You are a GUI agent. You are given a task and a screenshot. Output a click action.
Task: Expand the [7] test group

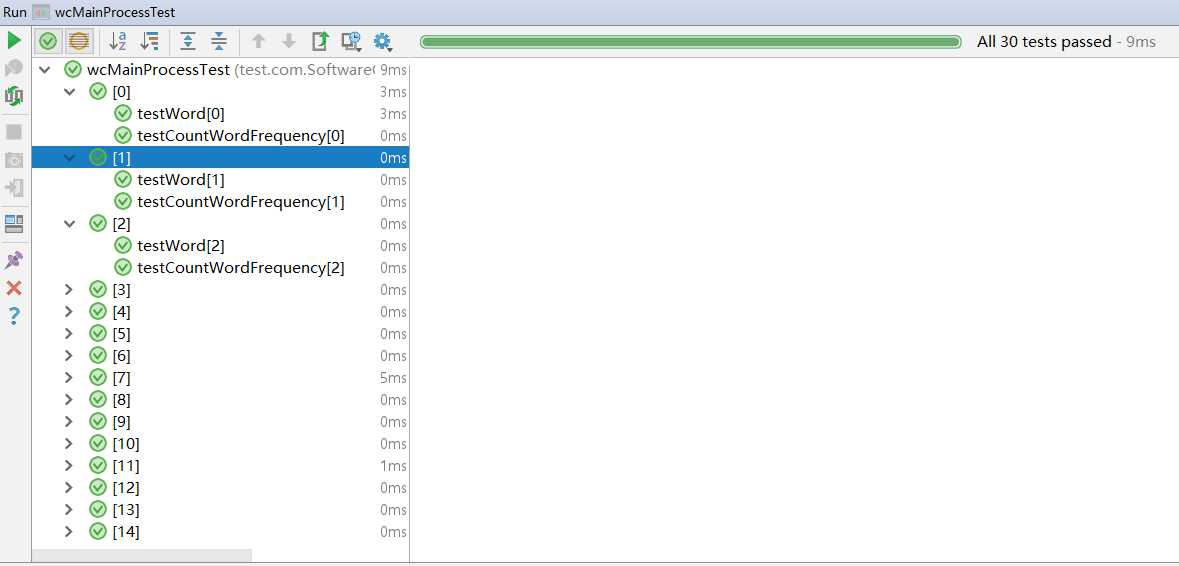point(69,377)
